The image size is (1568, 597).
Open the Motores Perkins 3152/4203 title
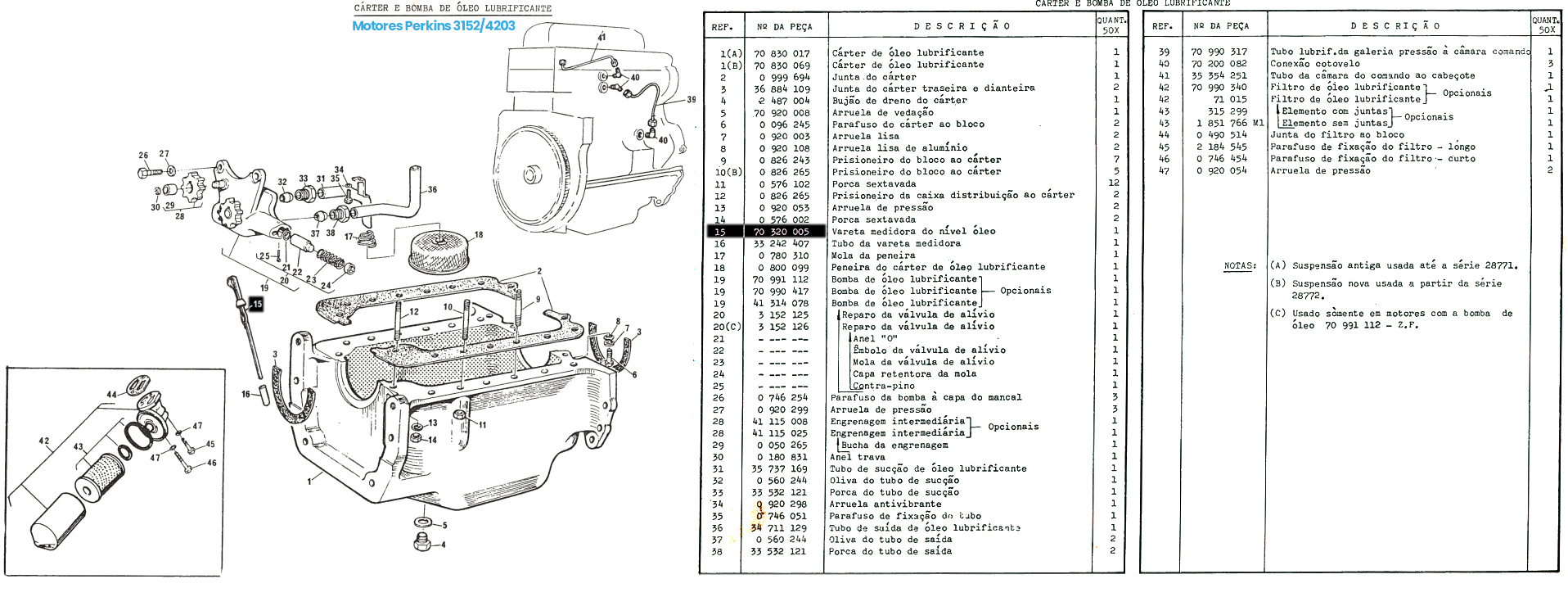434,26
